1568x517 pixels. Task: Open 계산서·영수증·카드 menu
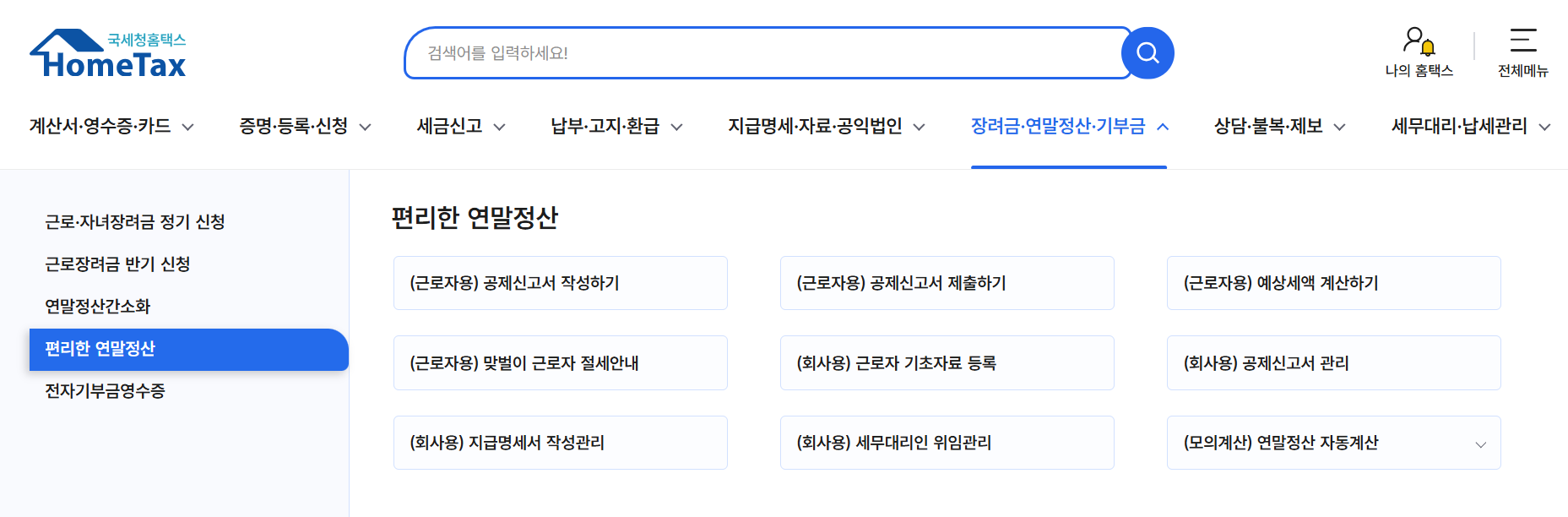point(100,126)
